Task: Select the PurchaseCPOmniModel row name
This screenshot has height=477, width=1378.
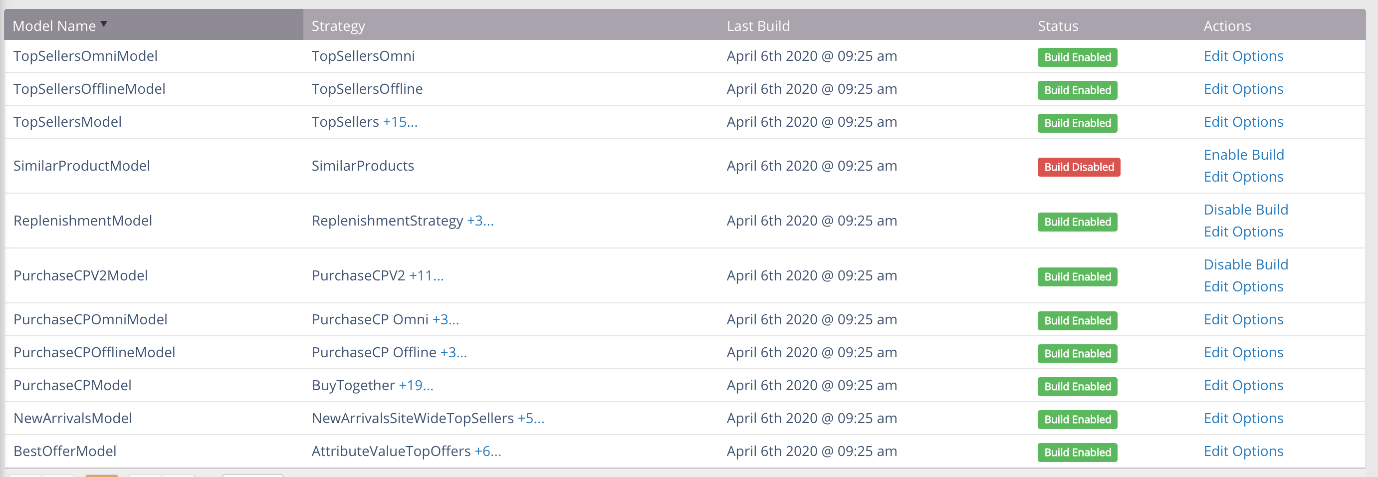Action: pyautogui.click(x=90, y=320)
